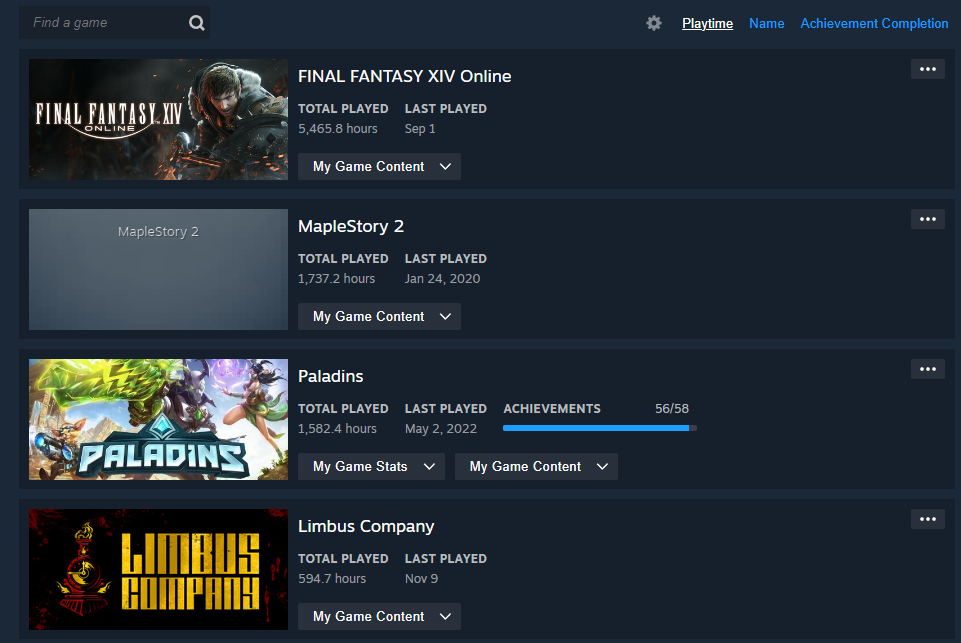
Task: Open MapleStory 2 title link
Action: click(x=351, y=226)
